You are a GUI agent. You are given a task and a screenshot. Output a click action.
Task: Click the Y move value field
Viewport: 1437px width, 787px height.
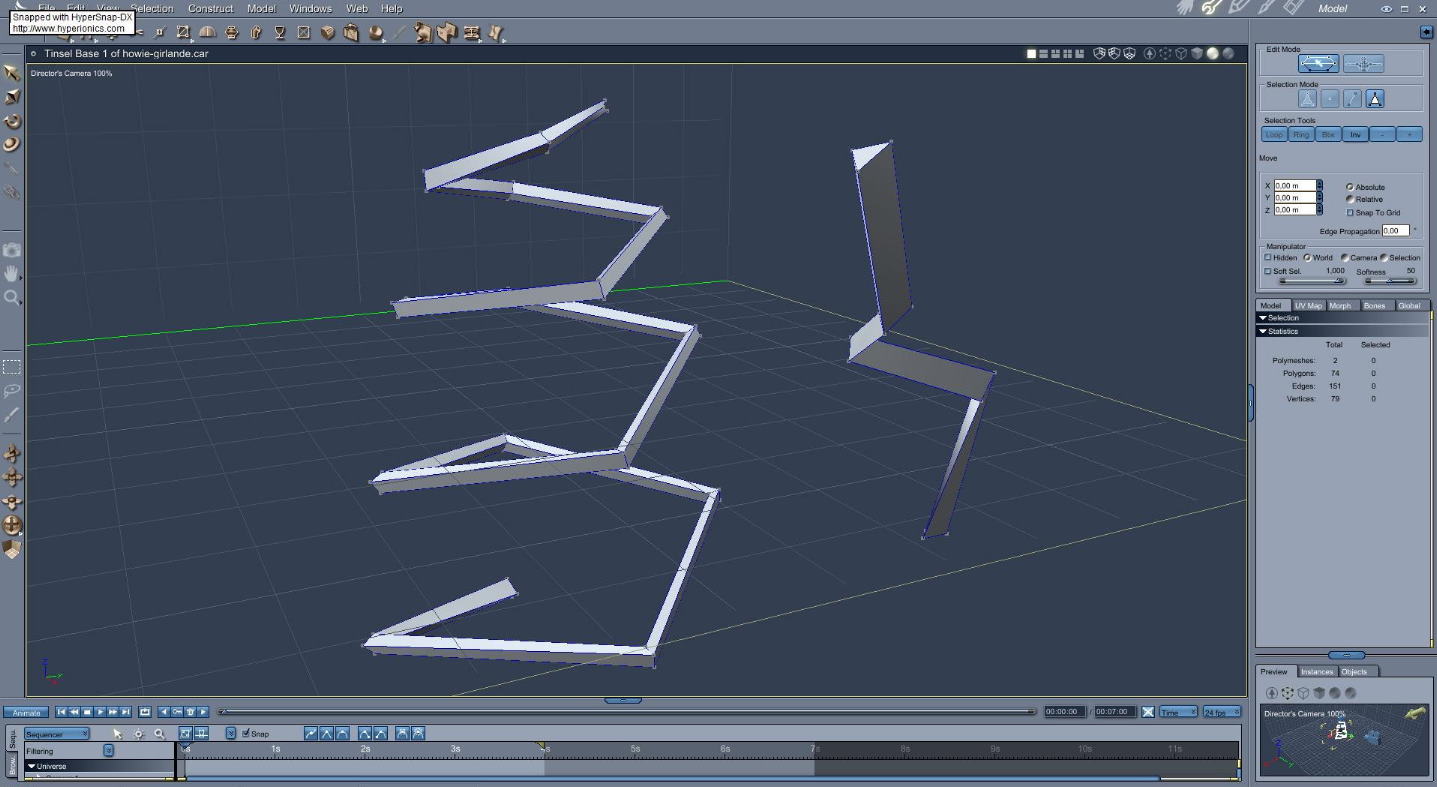pyautogui.click(x=1295, y=197)
